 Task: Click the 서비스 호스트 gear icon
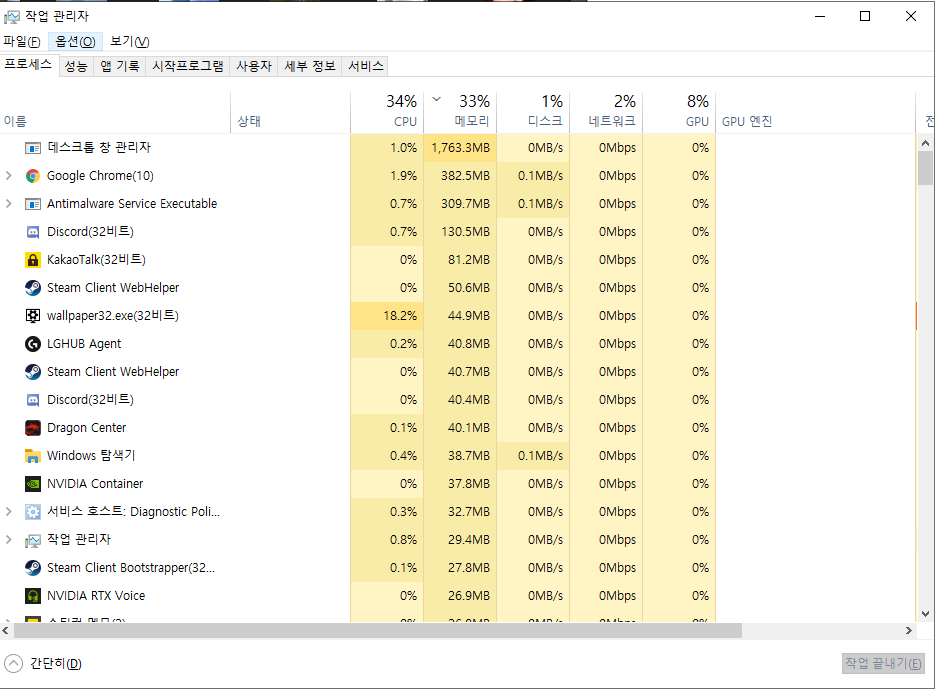[x=33, y=512]
